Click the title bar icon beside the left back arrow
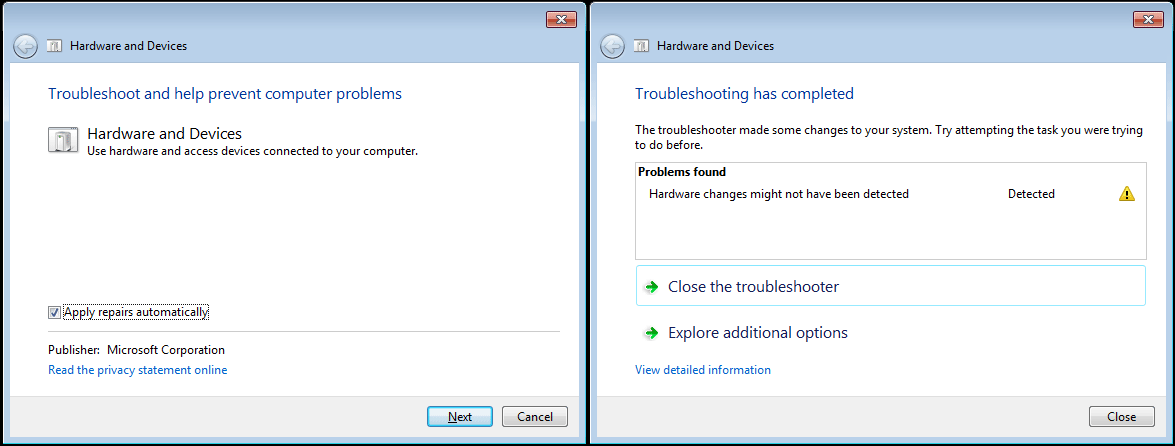The width and height of the screenshot is (1175, 446). pyautogui.click(x=54, y=46)
